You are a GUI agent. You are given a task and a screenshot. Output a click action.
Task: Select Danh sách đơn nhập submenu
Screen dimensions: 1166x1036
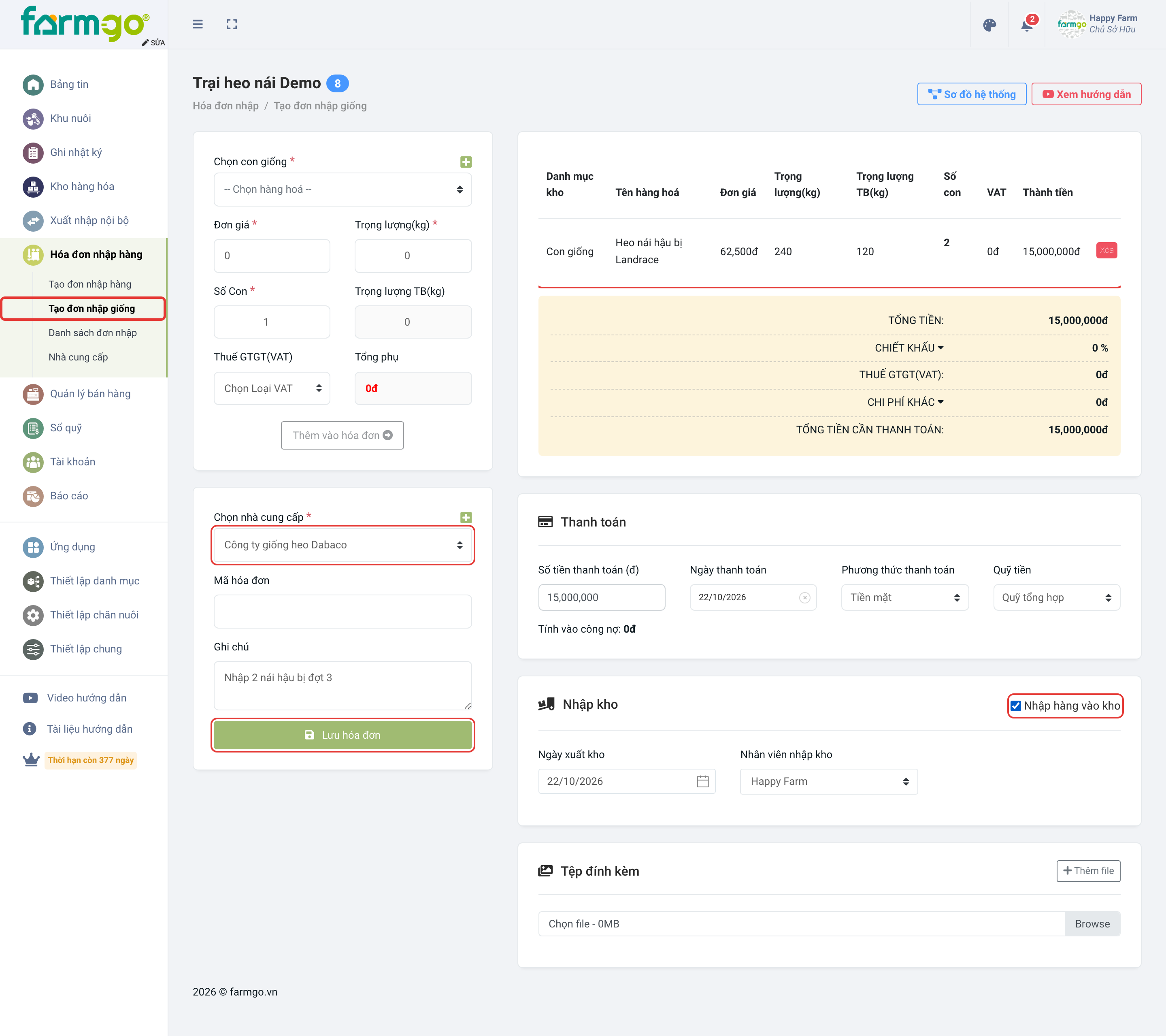[92, 333]
